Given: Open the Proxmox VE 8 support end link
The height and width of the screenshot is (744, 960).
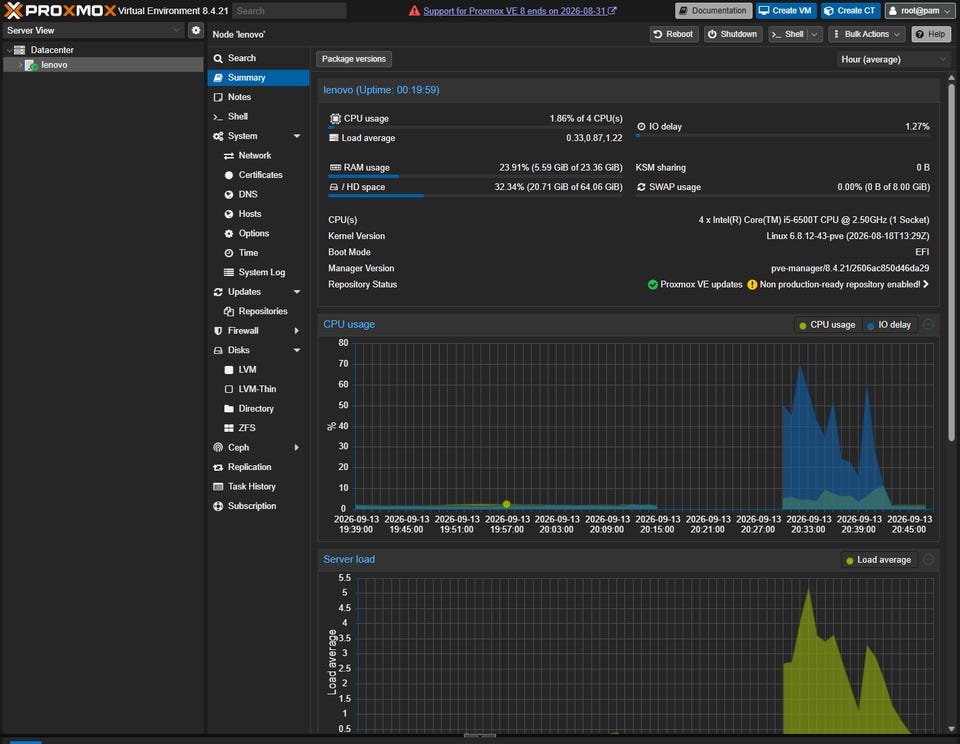Looking at the screenshot, I should click(x=519, y=11).
